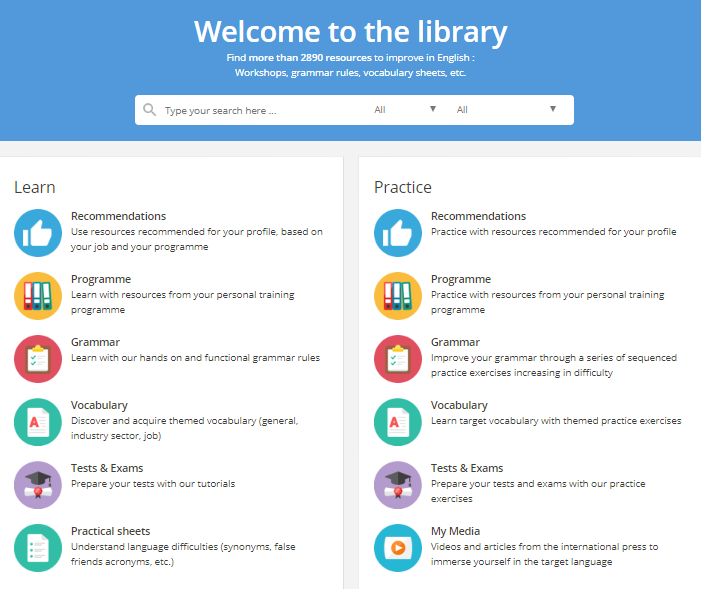Viewport: 701px width, 589px height.
Task: Open Vocabulary title under Learn
Action: 99,405
